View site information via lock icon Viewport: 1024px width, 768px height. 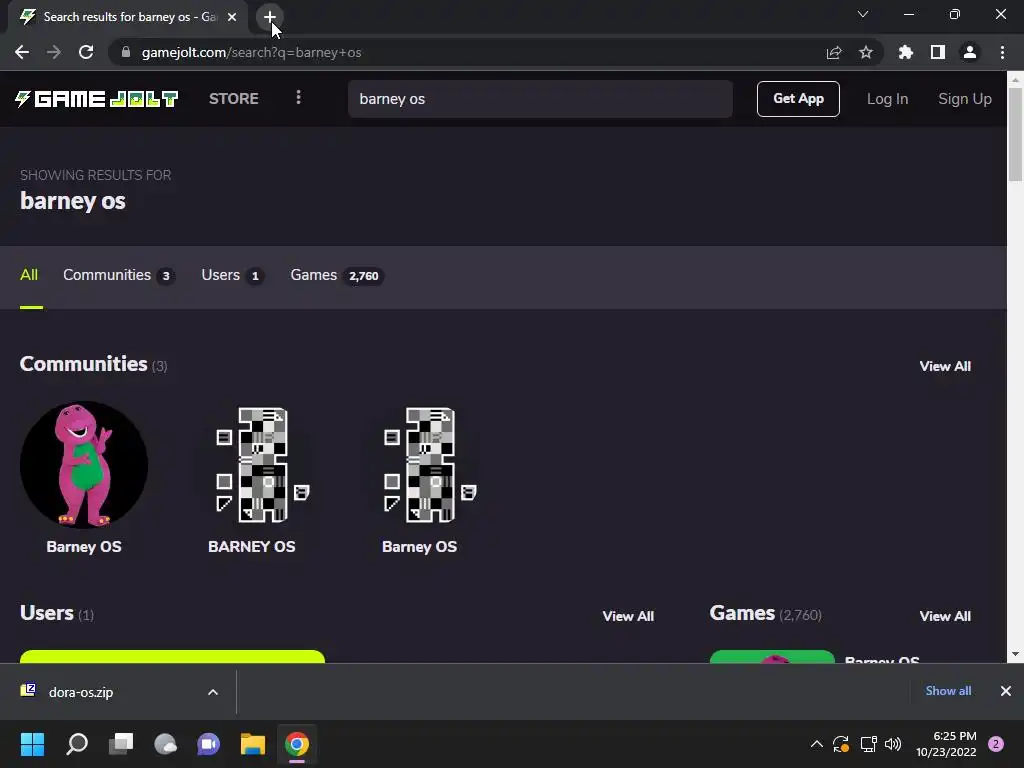(126, 52)
